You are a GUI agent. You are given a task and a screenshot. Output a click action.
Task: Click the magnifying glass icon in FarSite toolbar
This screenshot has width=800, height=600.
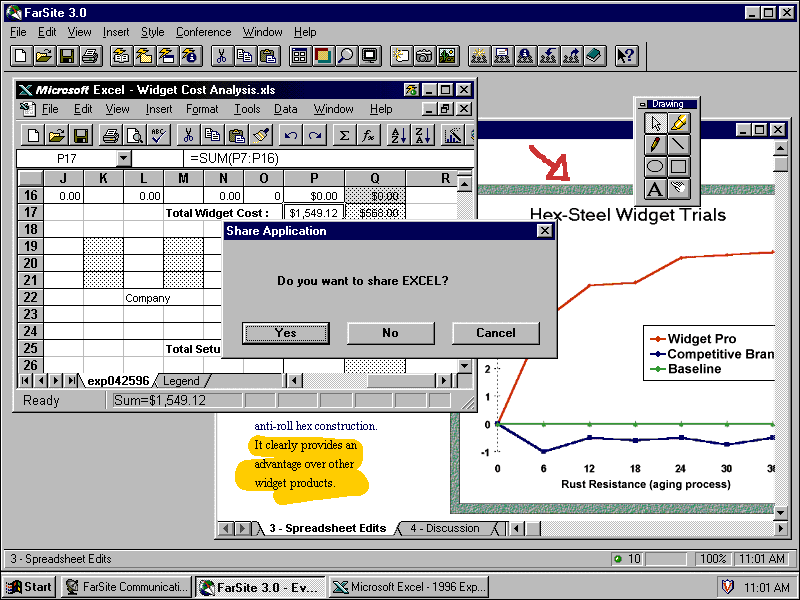[346, 56]
